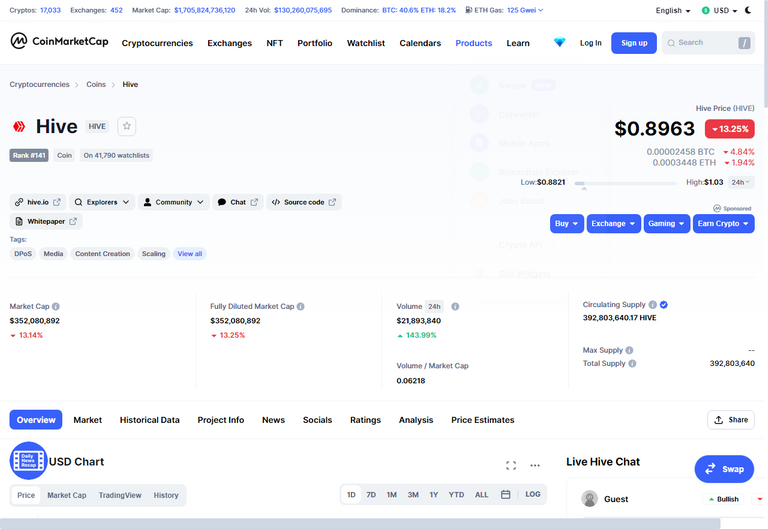Toggle LOG scale on chart

pos(533,495)
